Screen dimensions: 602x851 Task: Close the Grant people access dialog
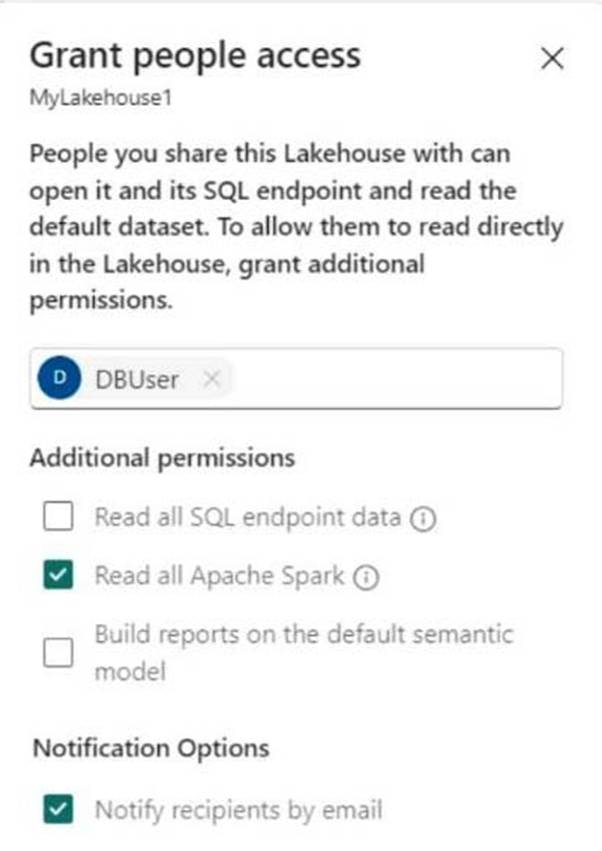coord(552,59)
